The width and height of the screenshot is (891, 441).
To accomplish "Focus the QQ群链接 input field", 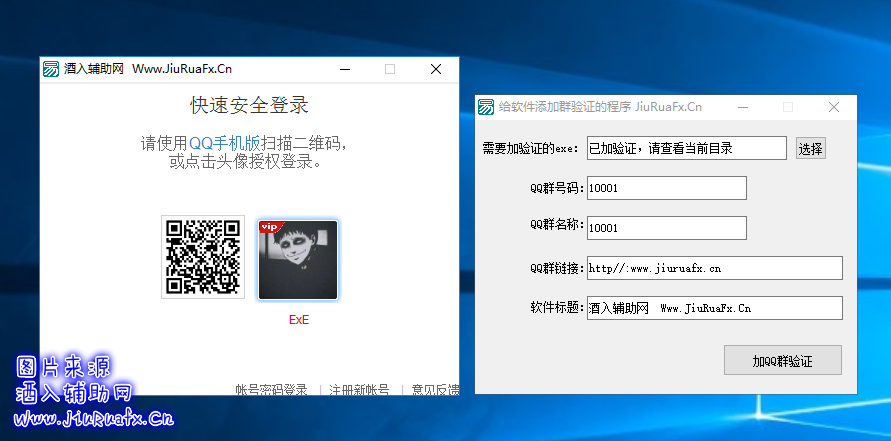I will (714, 268).
